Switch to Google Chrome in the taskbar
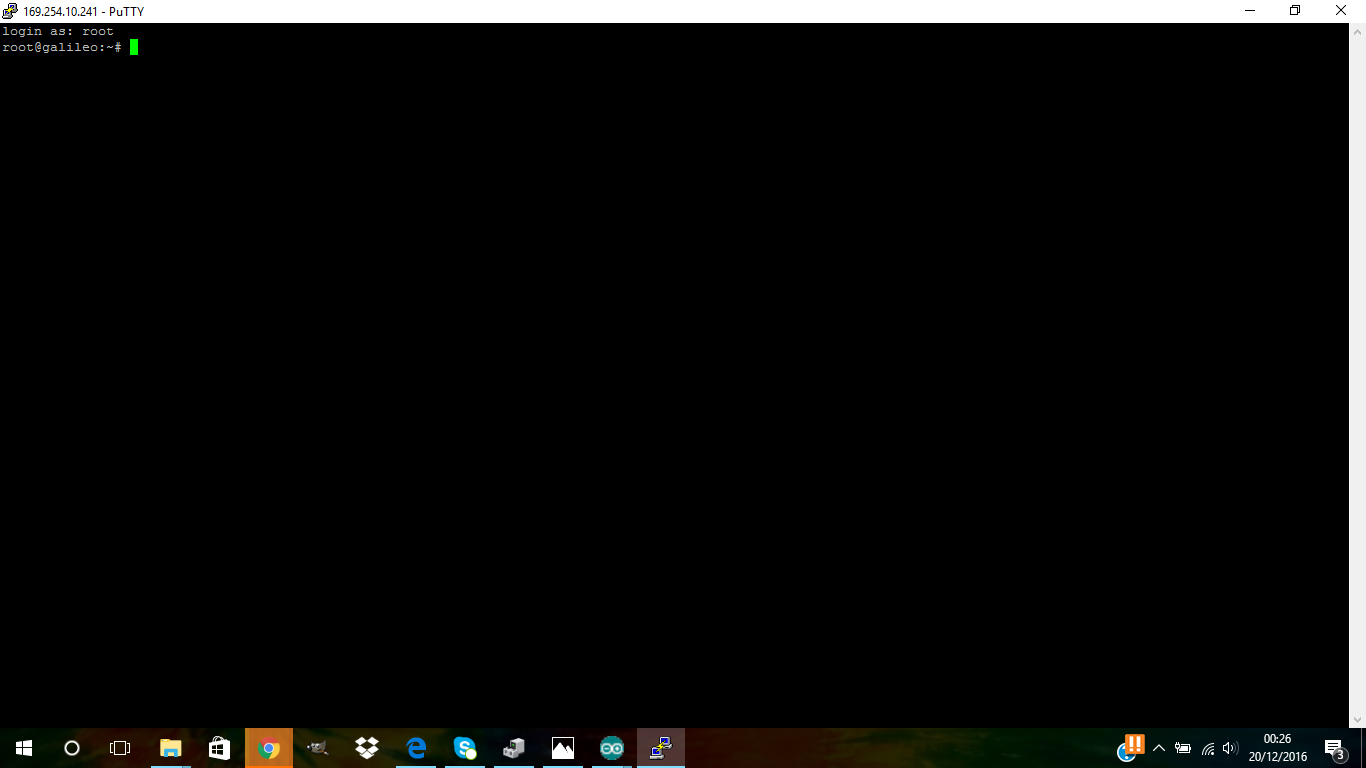This screenshot has height=768, width=1366. 268,748
